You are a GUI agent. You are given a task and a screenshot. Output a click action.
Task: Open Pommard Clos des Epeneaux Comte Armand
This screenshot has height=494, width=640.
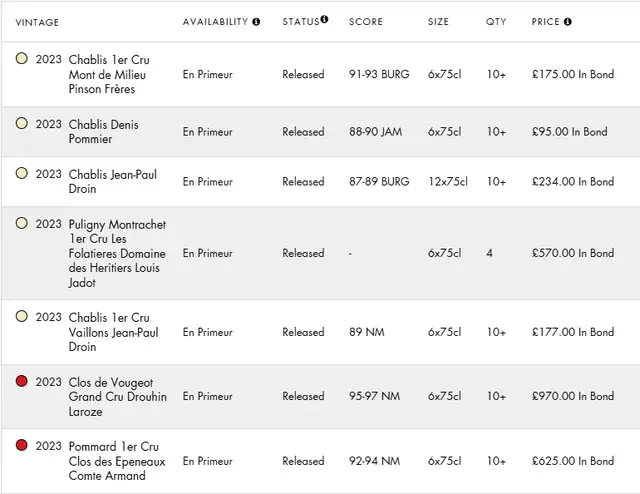coord(116,461)
